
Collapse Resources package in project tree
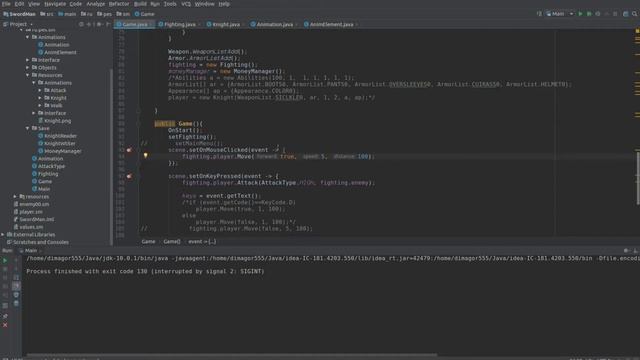tap(27, 75)
